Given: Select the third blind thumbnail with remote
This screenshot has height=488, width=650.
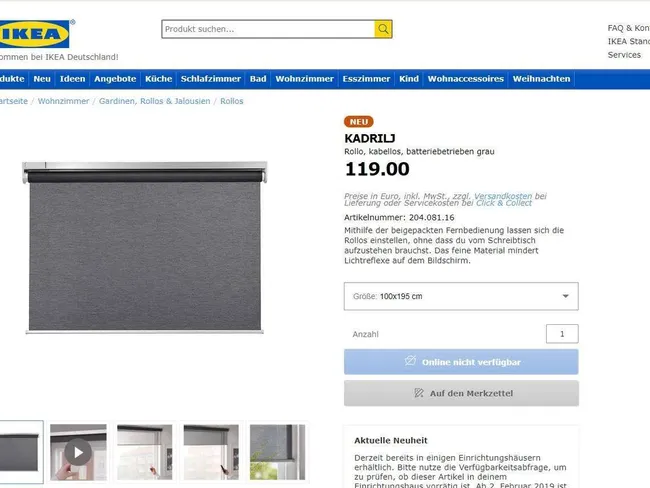Looking at the screenshot, I should [x=144, y=452].
